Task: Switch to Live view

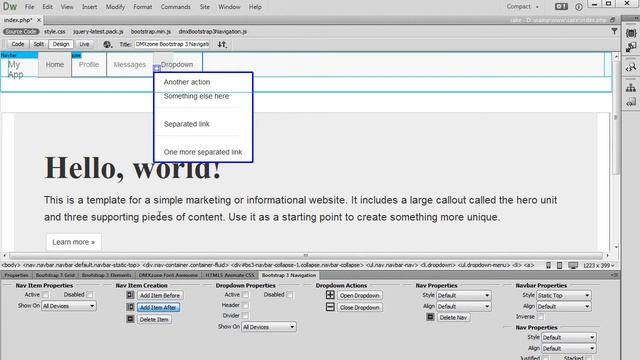Action: pos(84,44)
